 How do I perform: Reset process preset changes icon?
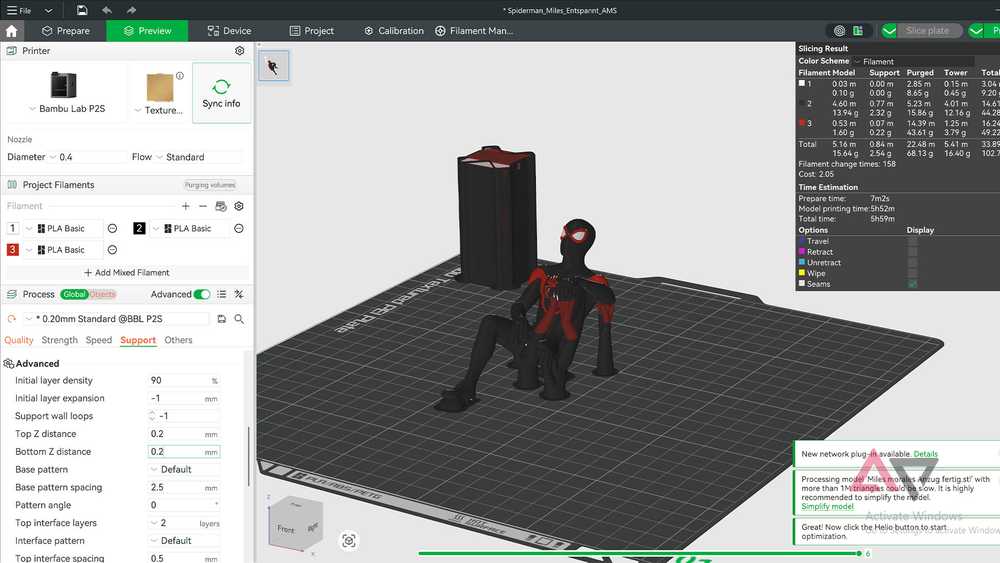point(11,319)
